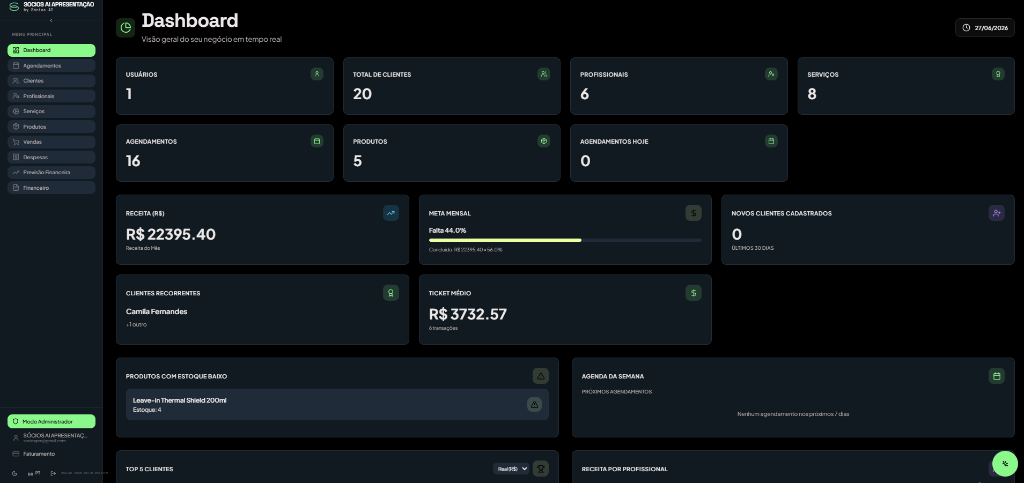The height and width of the screenshot is (483, 1024).
Task: Open Agendamentos in the sidebar
Action: point(51,66)
